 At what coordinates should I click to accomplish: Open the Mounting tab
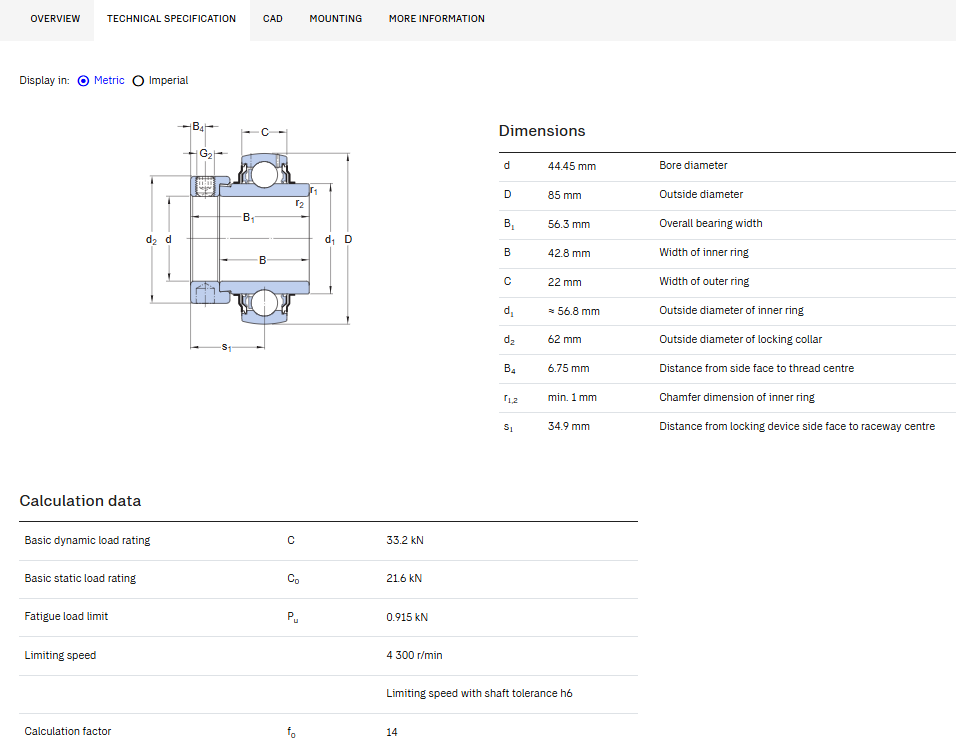[335, 19]
